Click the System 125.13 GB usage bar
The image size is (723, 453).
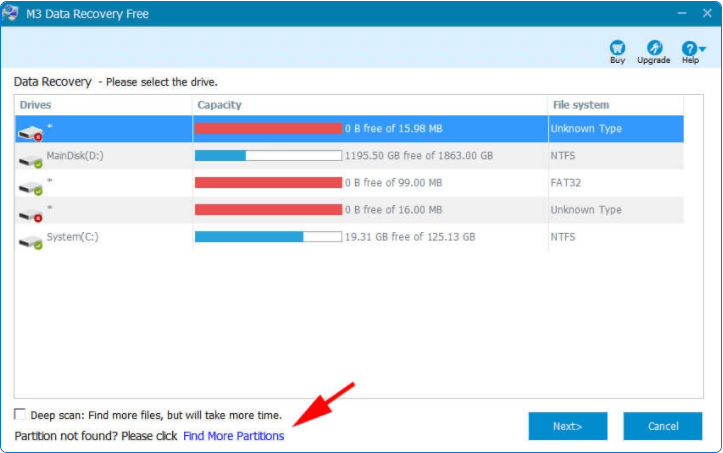[x=268, y=237]
